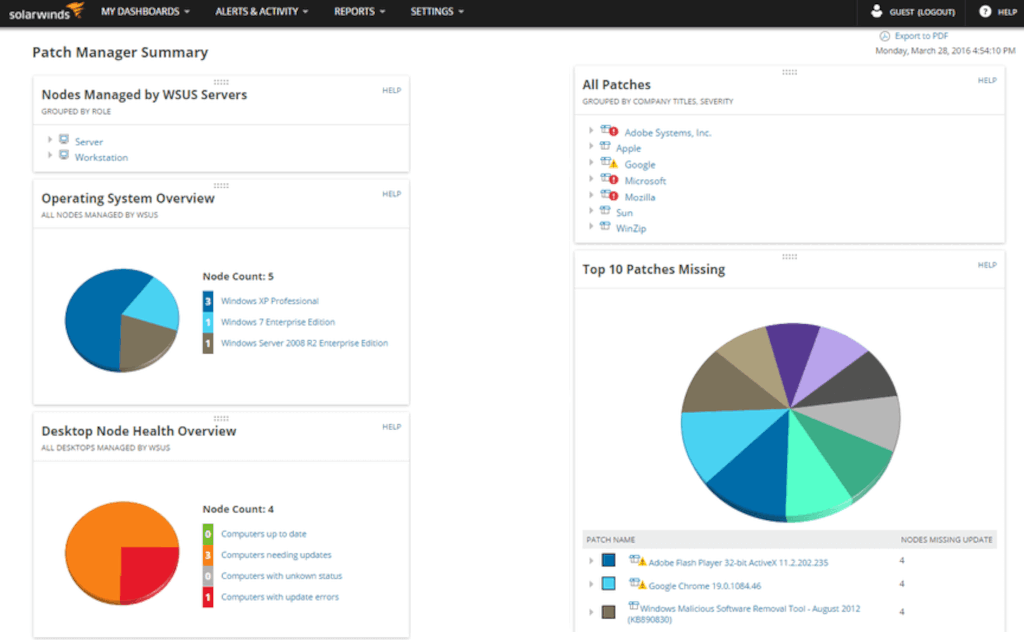Open the Computers with update errors link
Viewport: 1024px width, 640px height.
[280, 597]
